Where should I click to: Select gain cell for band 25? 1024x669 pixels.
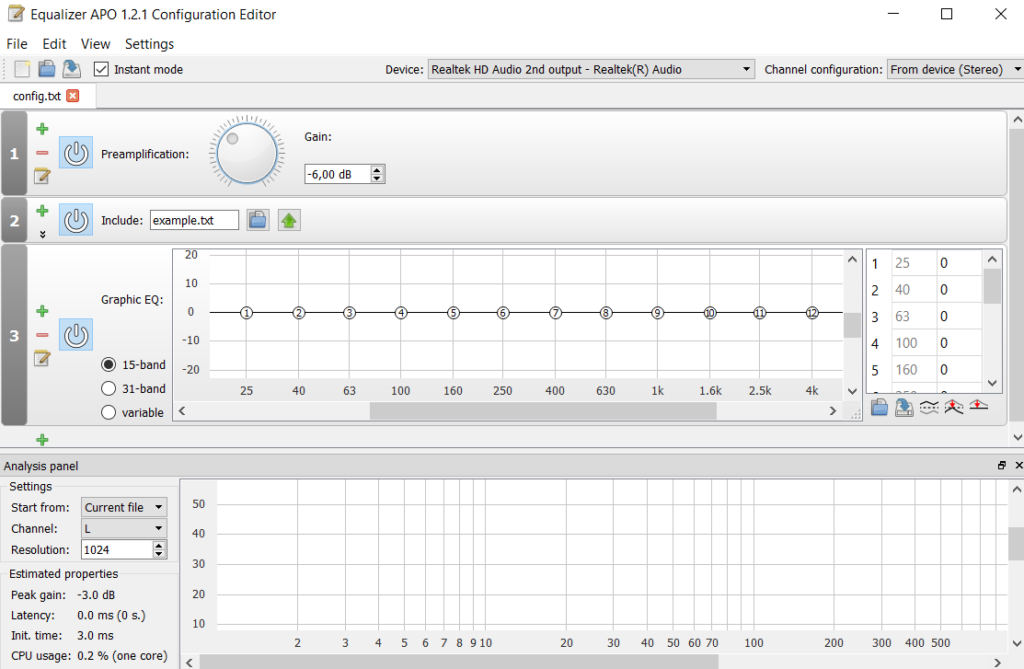click(959, 263)
